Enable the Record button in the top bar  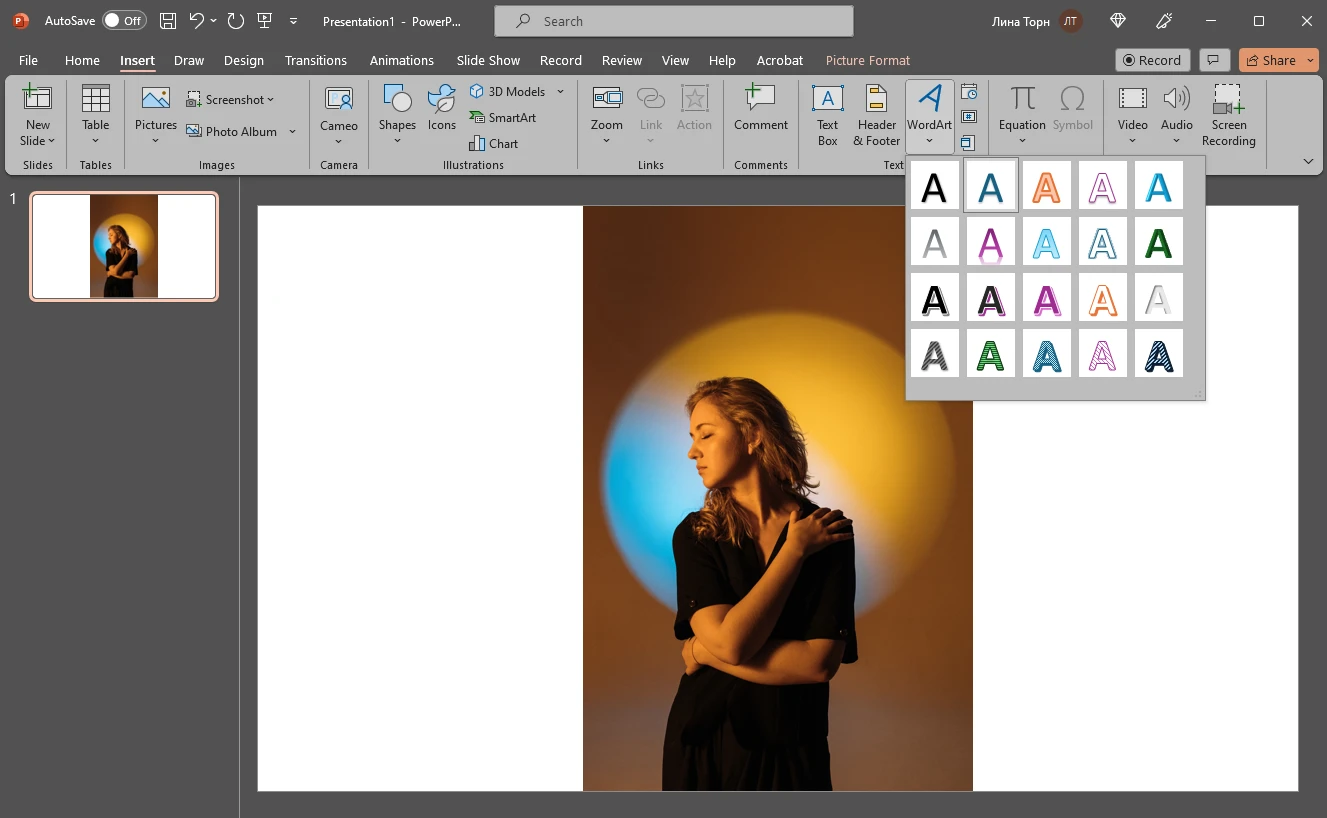(x=1152, y=60)
